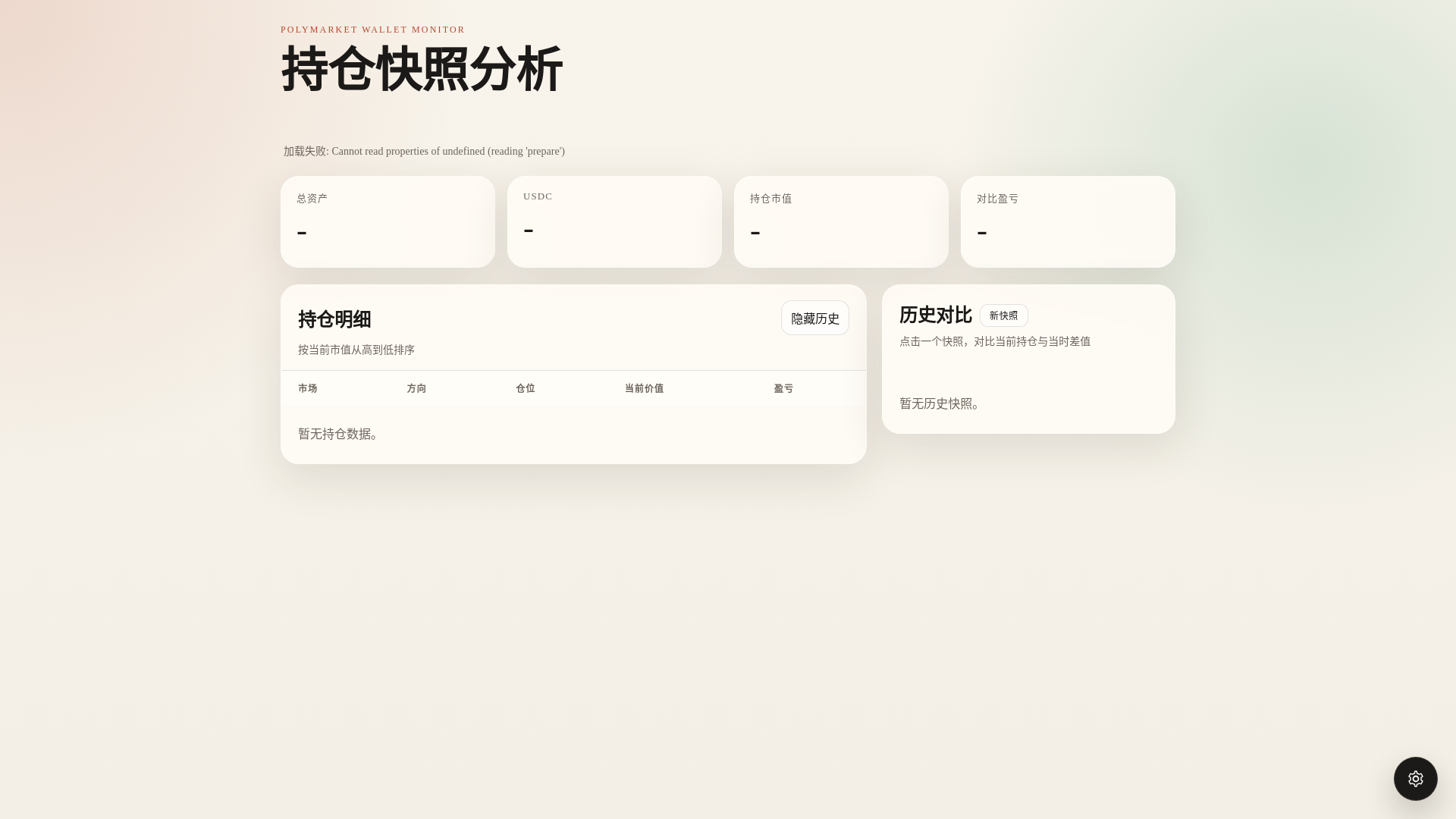Click the 隐藏历史 button

[x=815, y=318]
